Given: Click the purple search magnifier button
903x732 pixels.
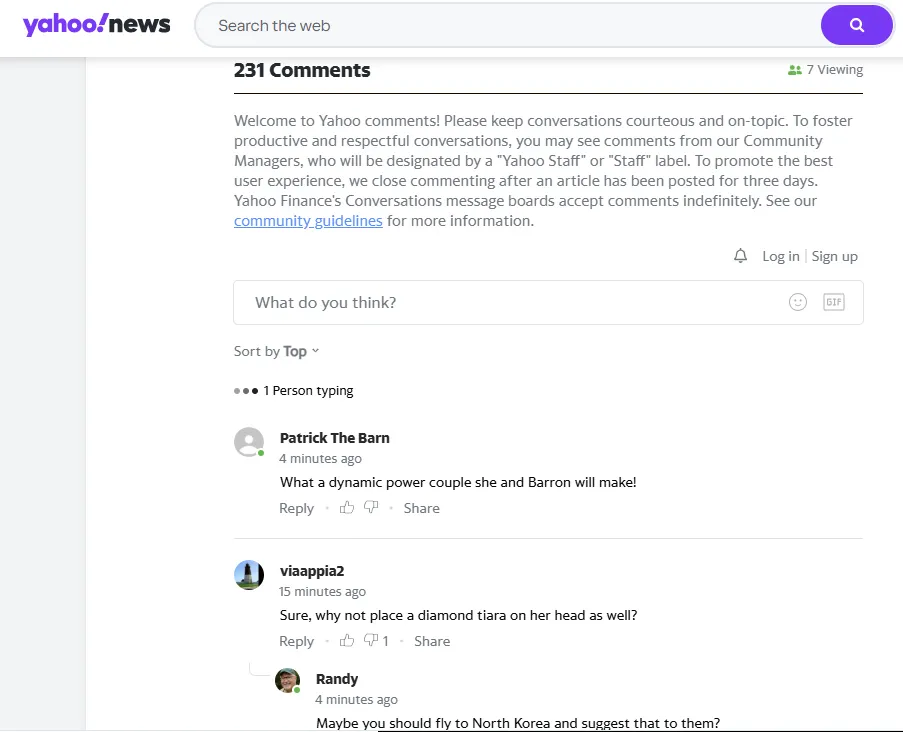Looking at the screenshot, I should click(x=856, y=25).
